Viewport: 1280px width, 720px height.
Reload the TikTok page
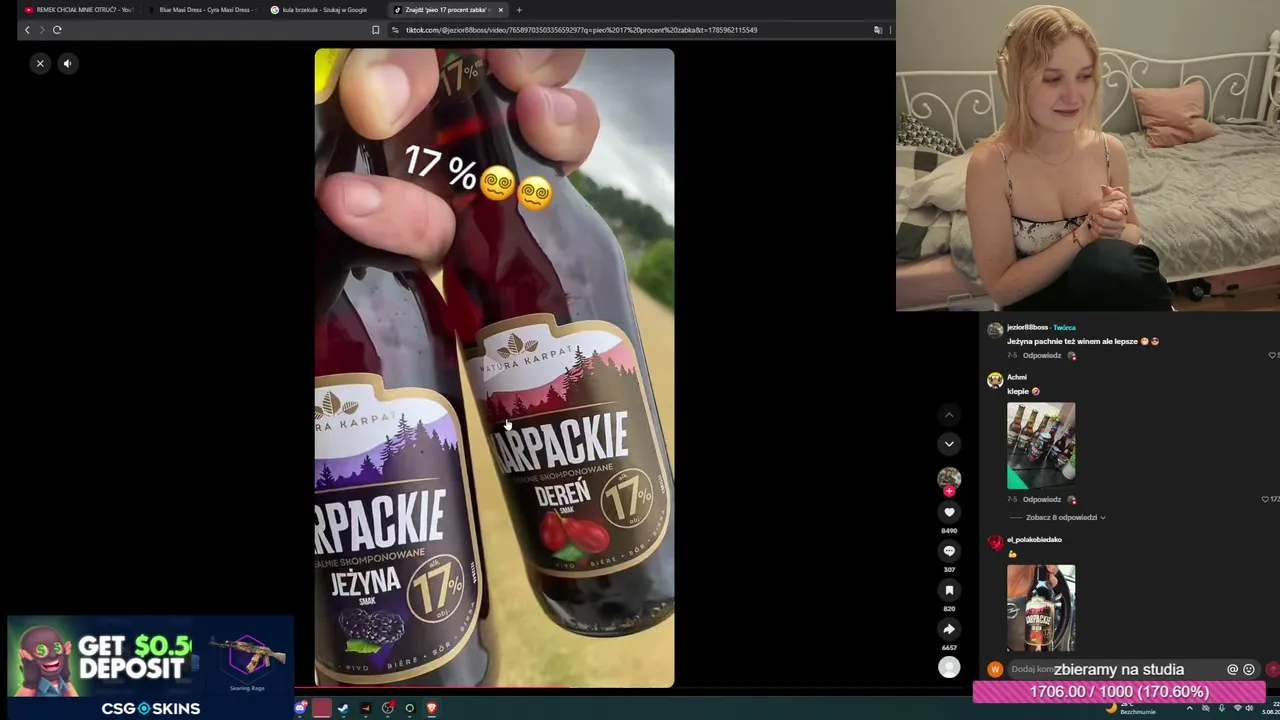point(57,30)
